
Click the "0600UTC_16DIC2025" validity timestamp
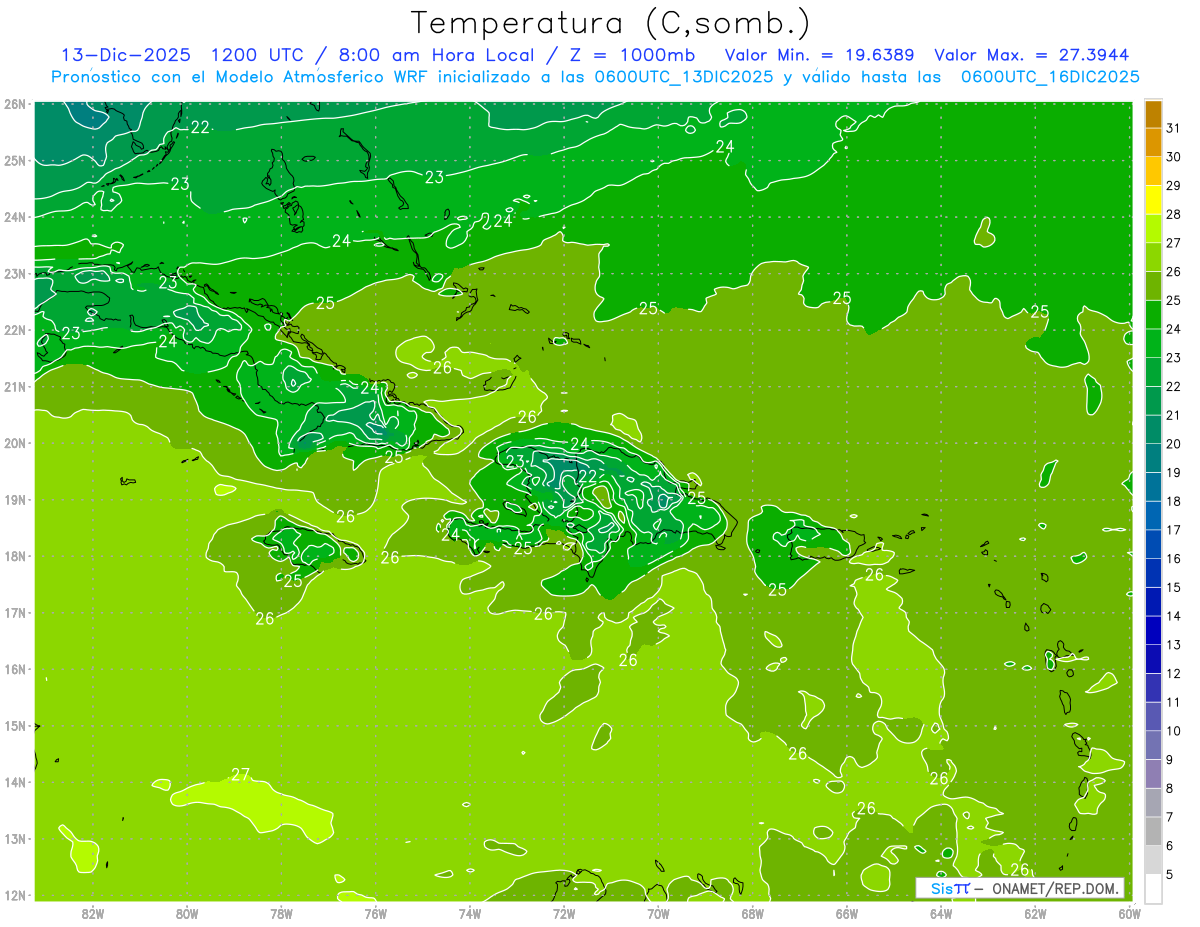tap(1050, 77)
